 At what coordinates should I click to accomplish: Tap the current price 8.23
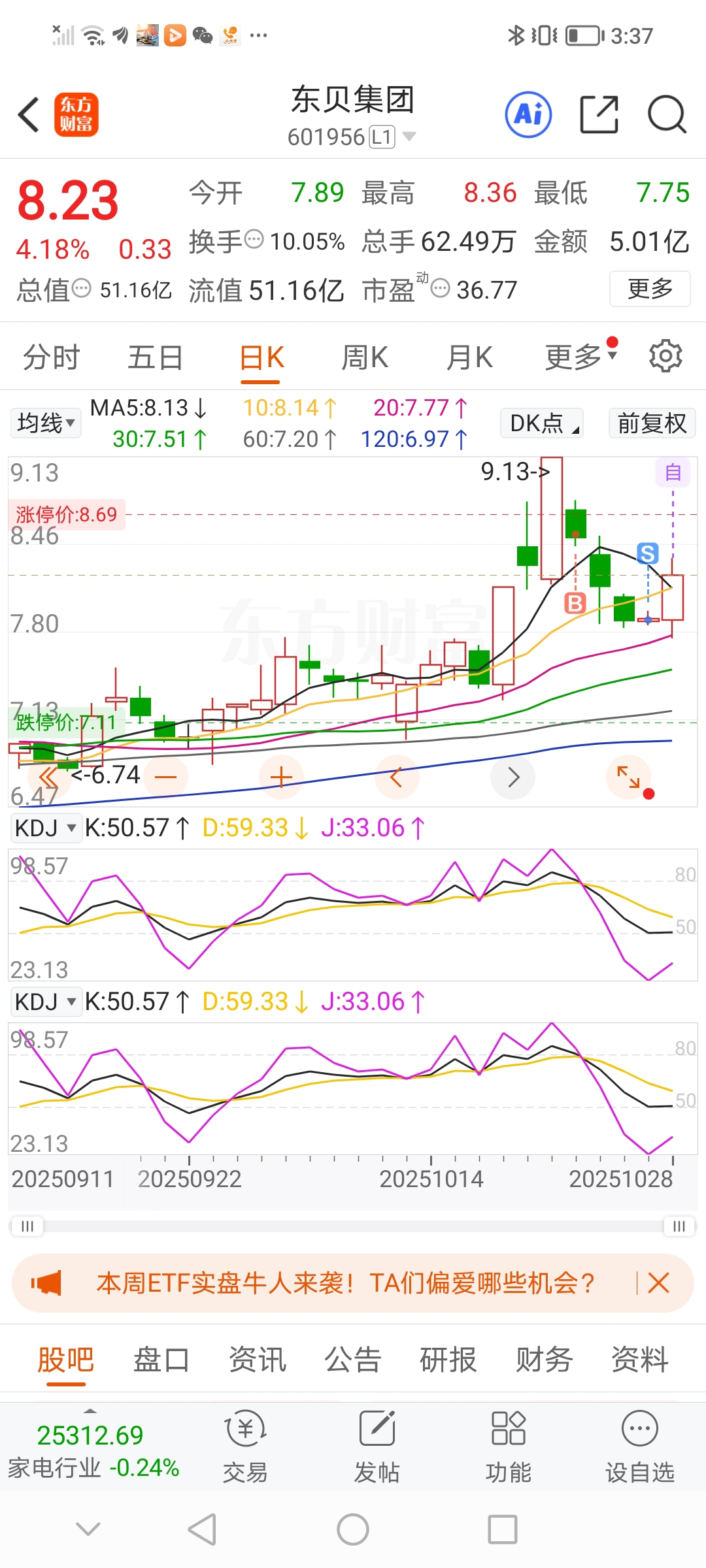click(68, 200)
